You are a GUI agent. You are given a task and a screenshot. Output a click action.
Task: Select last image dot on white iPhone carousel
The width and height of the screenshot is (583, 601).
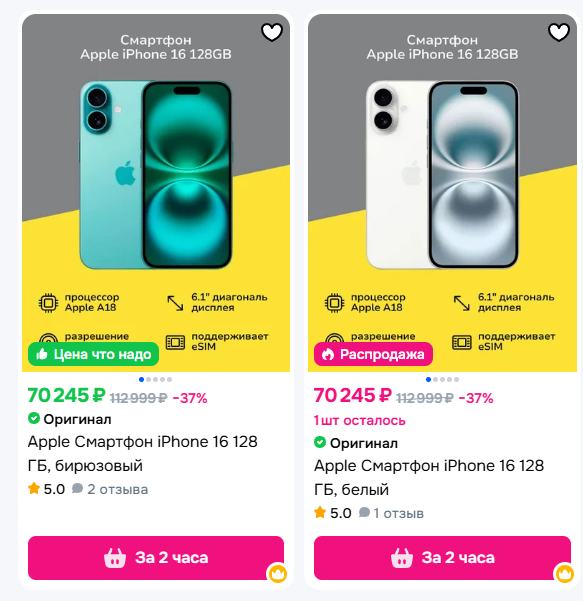[x=456, y=379]
